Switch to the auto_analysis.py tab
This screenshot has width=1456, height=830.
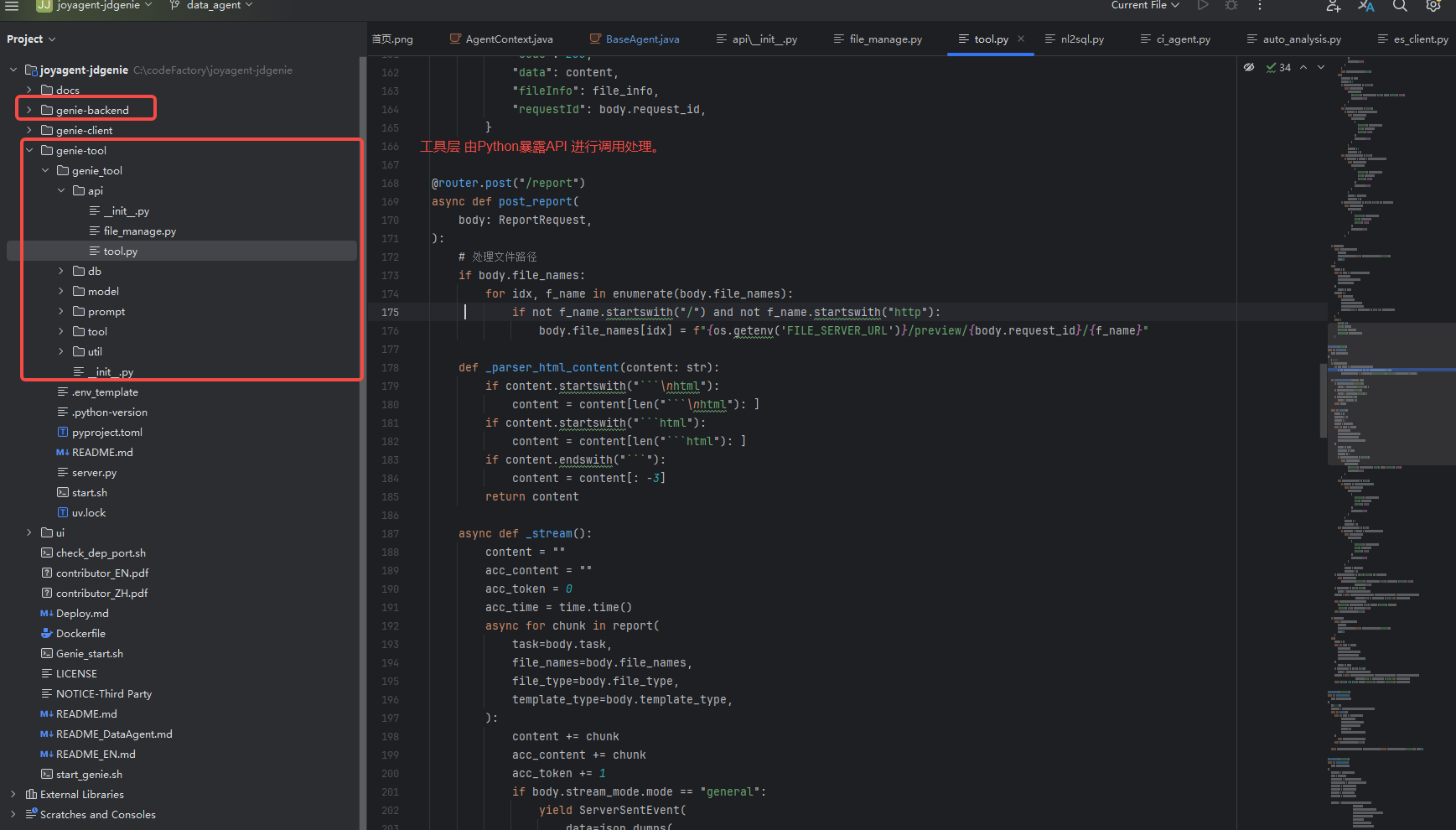click(1293, 39)
